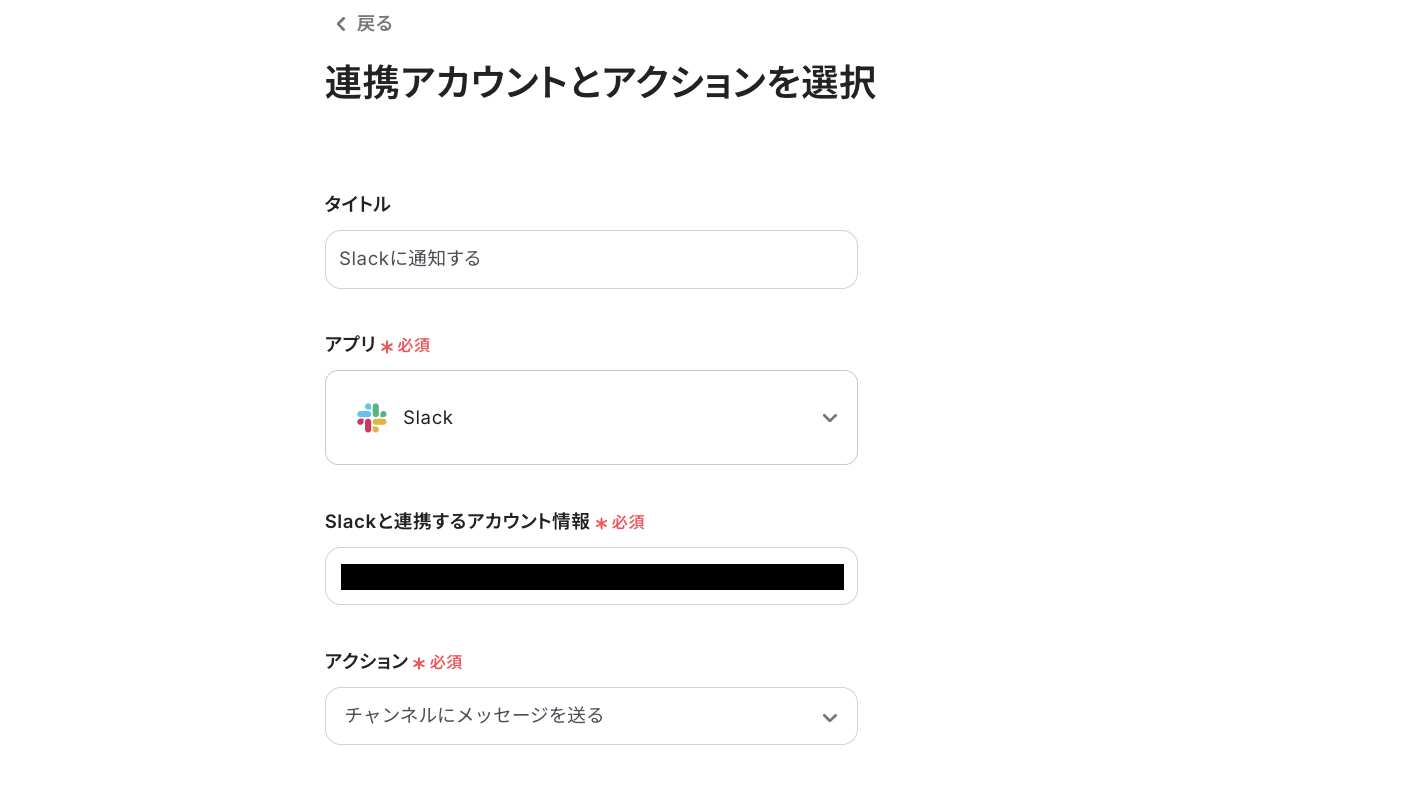Click the Slackと連携するアカウント情報 label
The height and width of the screenshot is (790, 1414).
(457, 521)
